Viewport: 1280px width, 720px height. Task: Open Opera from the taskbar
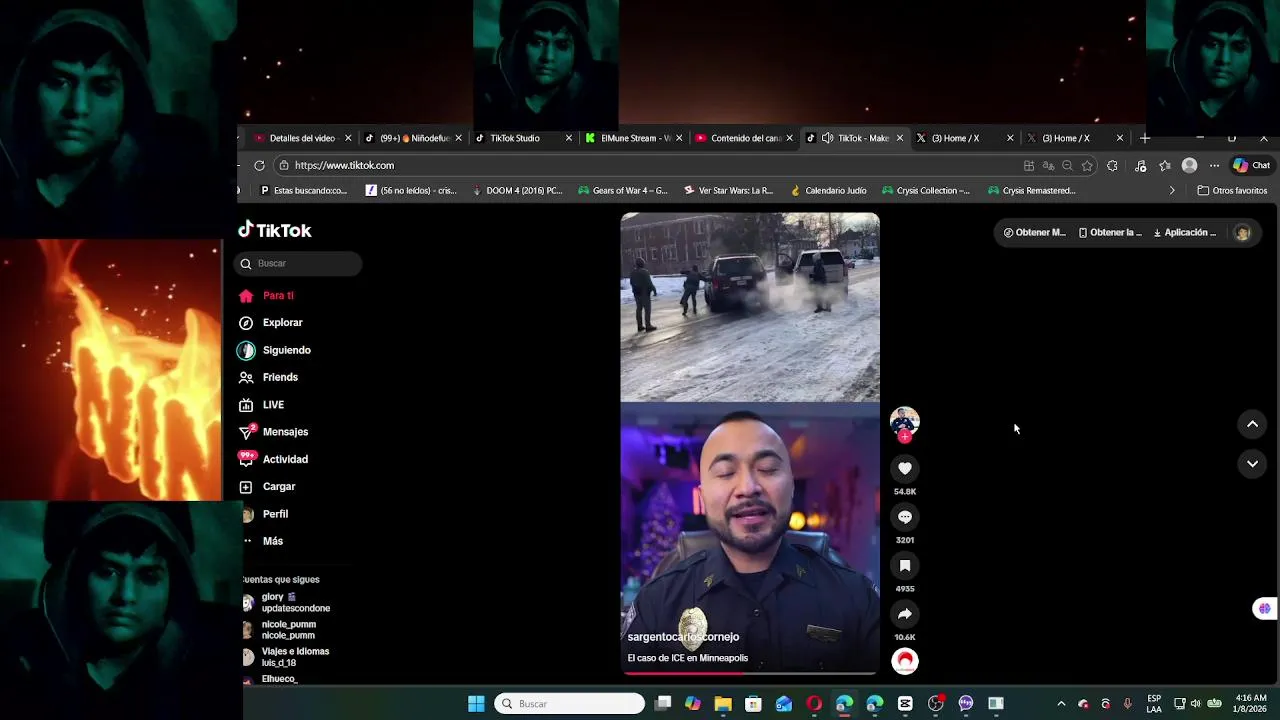click(x=814, y=704)
